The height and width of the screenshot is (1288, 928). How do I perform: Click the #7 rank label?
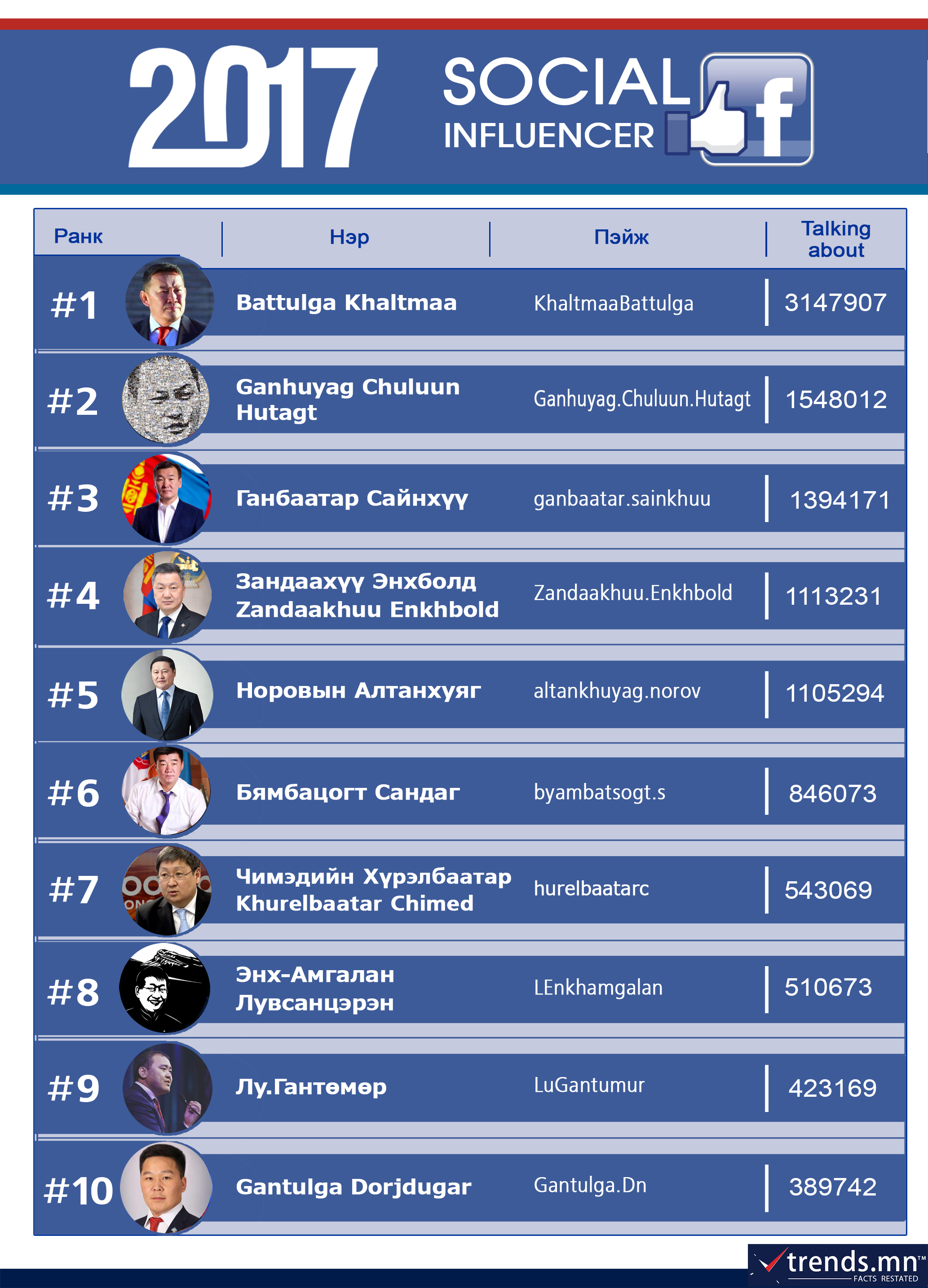(73, 889)
